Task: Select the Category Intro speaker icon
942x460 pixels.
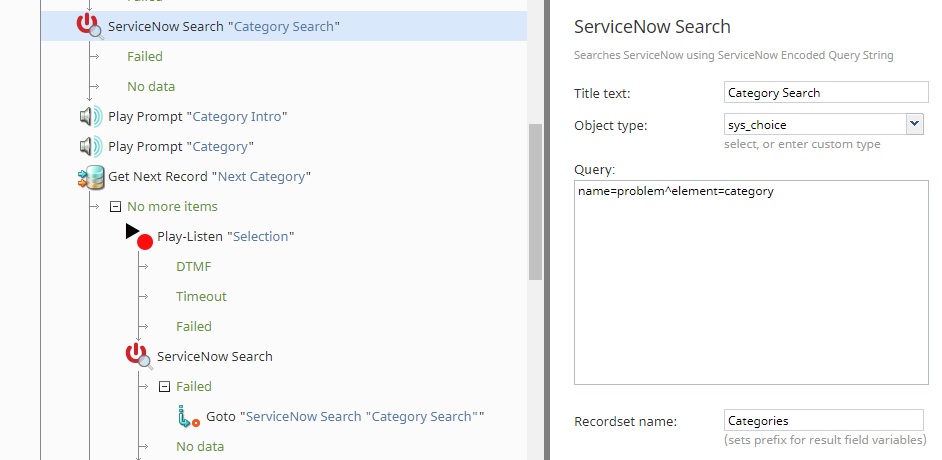Action: point(91,117)
